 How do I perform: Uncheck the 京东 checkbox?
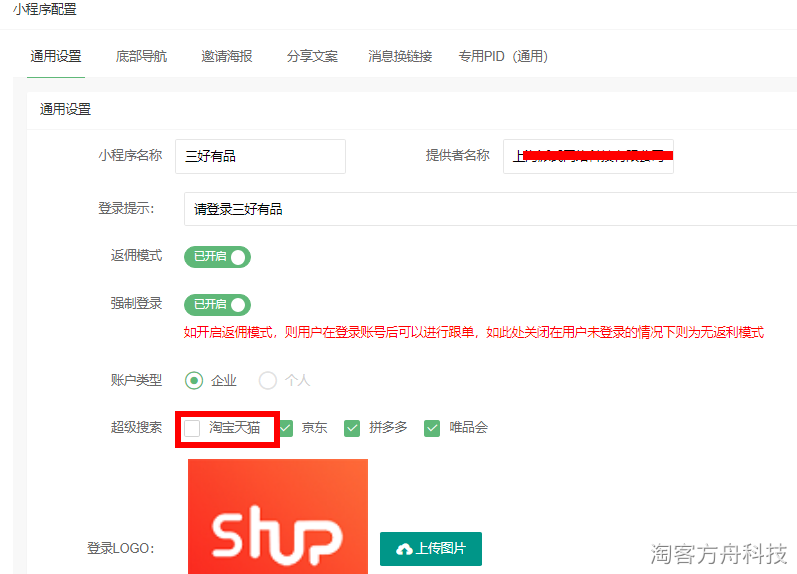(x=286, y=428)
